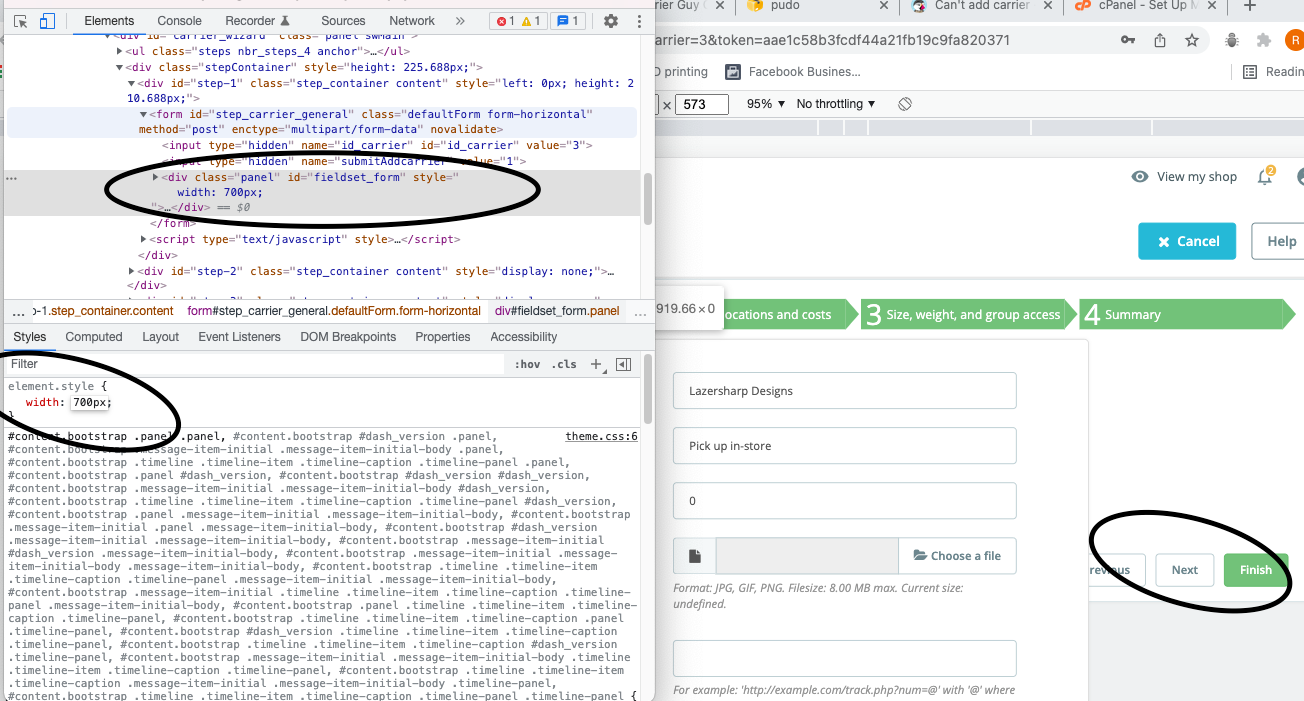This screenshot has height=701, width=1304.
Task: Toggle the :hov element state panel
Action: 527,365
